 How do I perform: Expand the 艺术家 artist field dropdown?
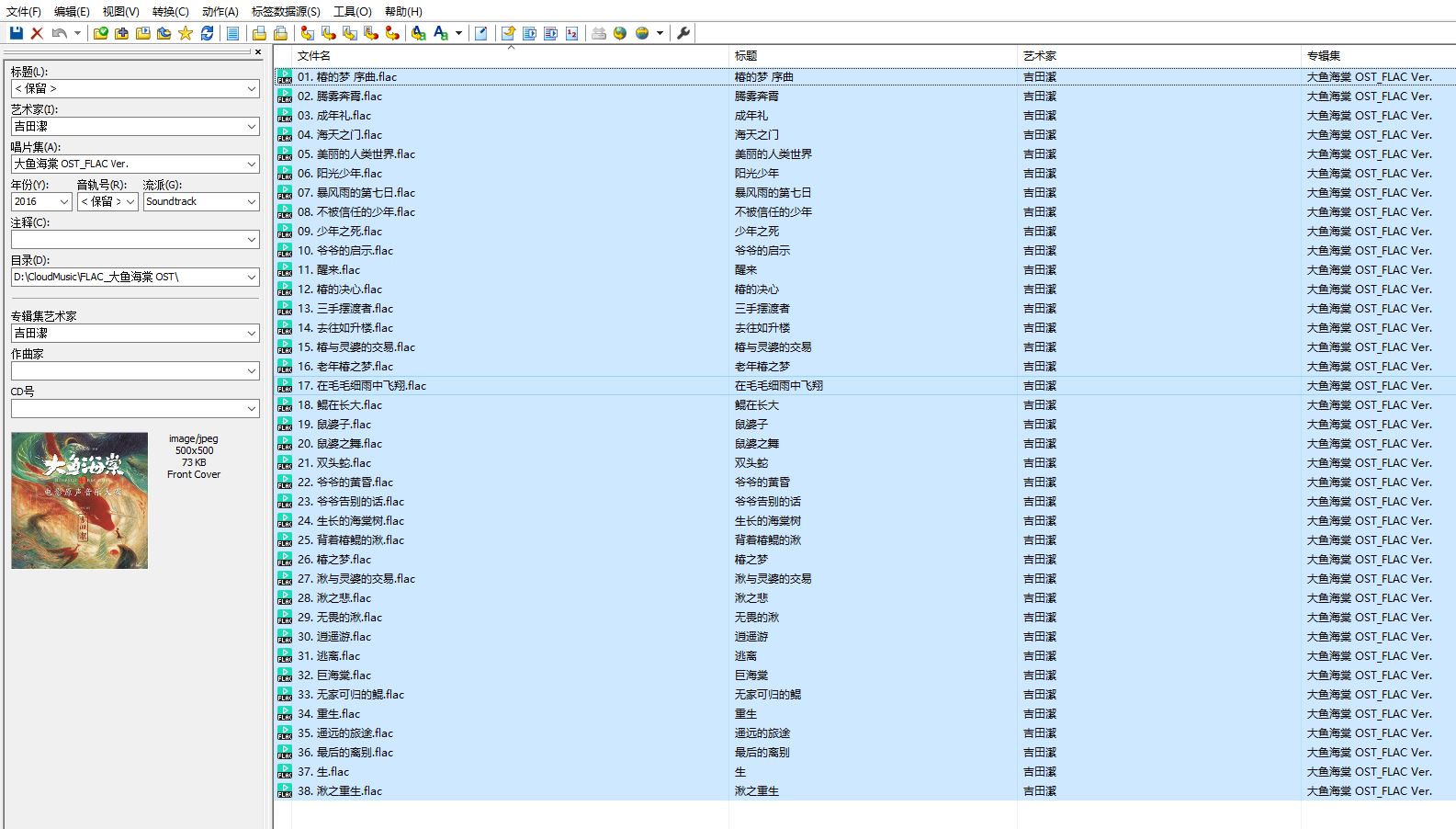click(x=251, y=127)
